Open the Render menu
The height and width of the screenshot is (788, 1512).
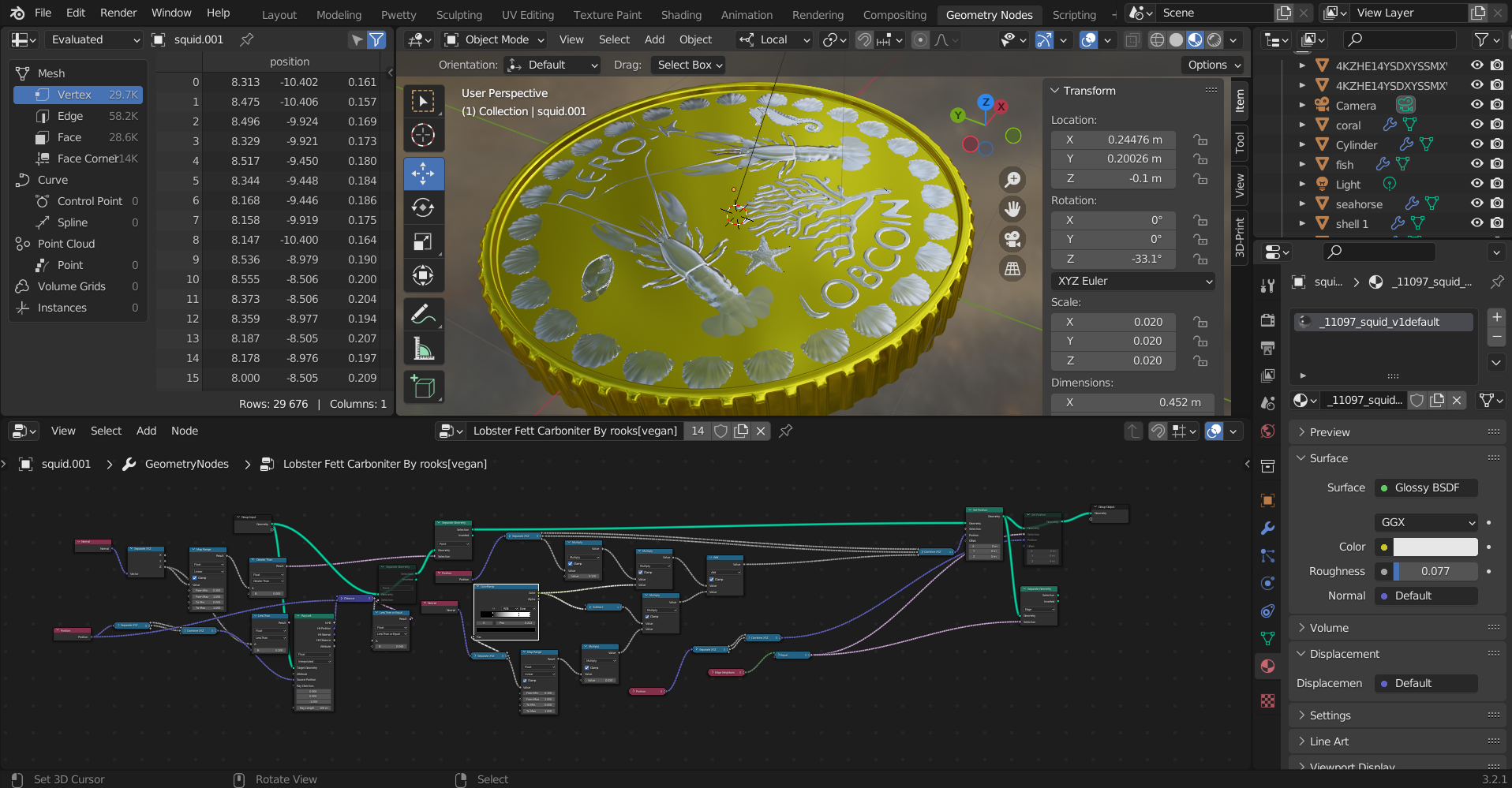coord(118,13)
